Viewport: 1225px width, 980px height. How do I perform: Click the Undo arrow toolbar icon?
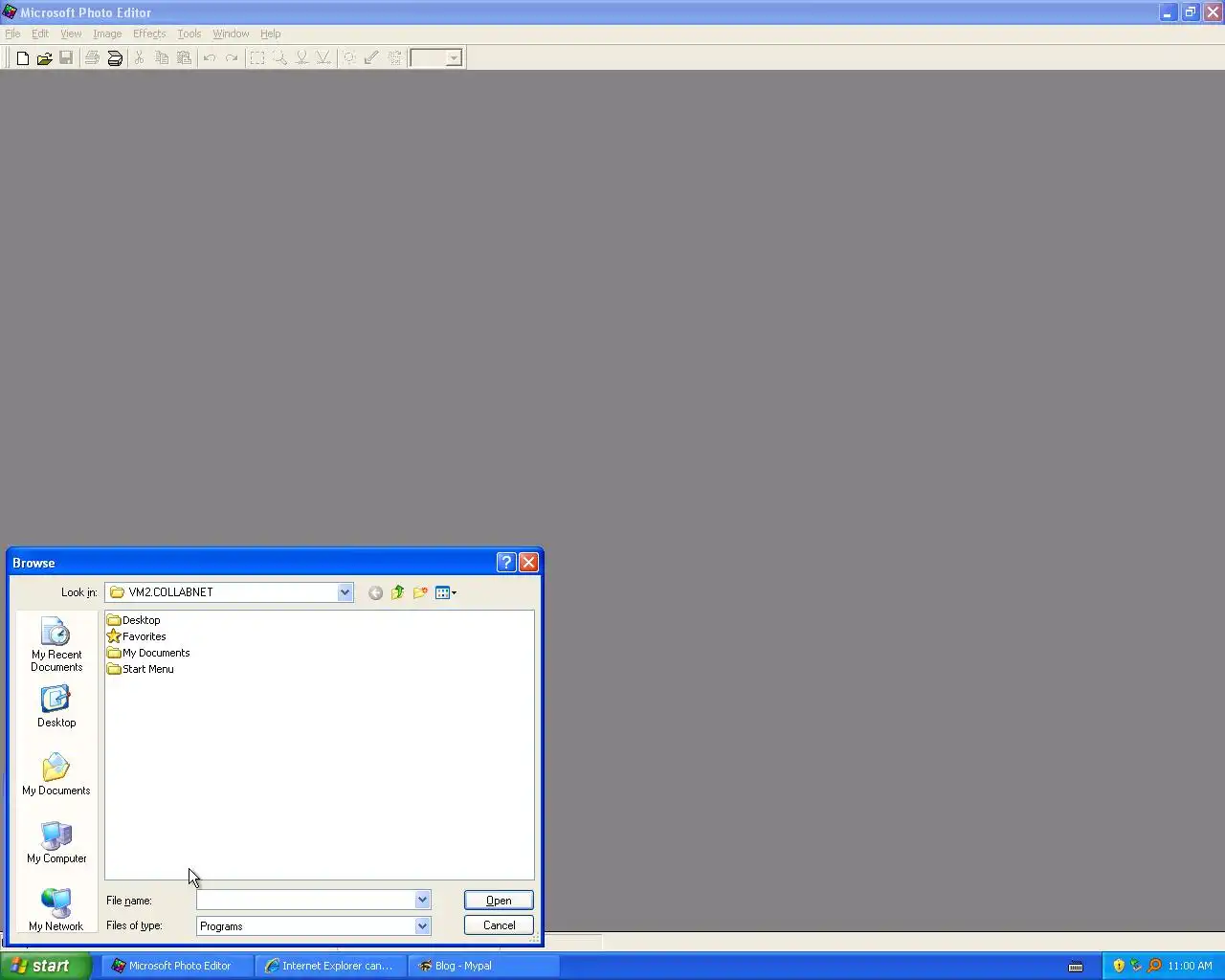[210, 58]
